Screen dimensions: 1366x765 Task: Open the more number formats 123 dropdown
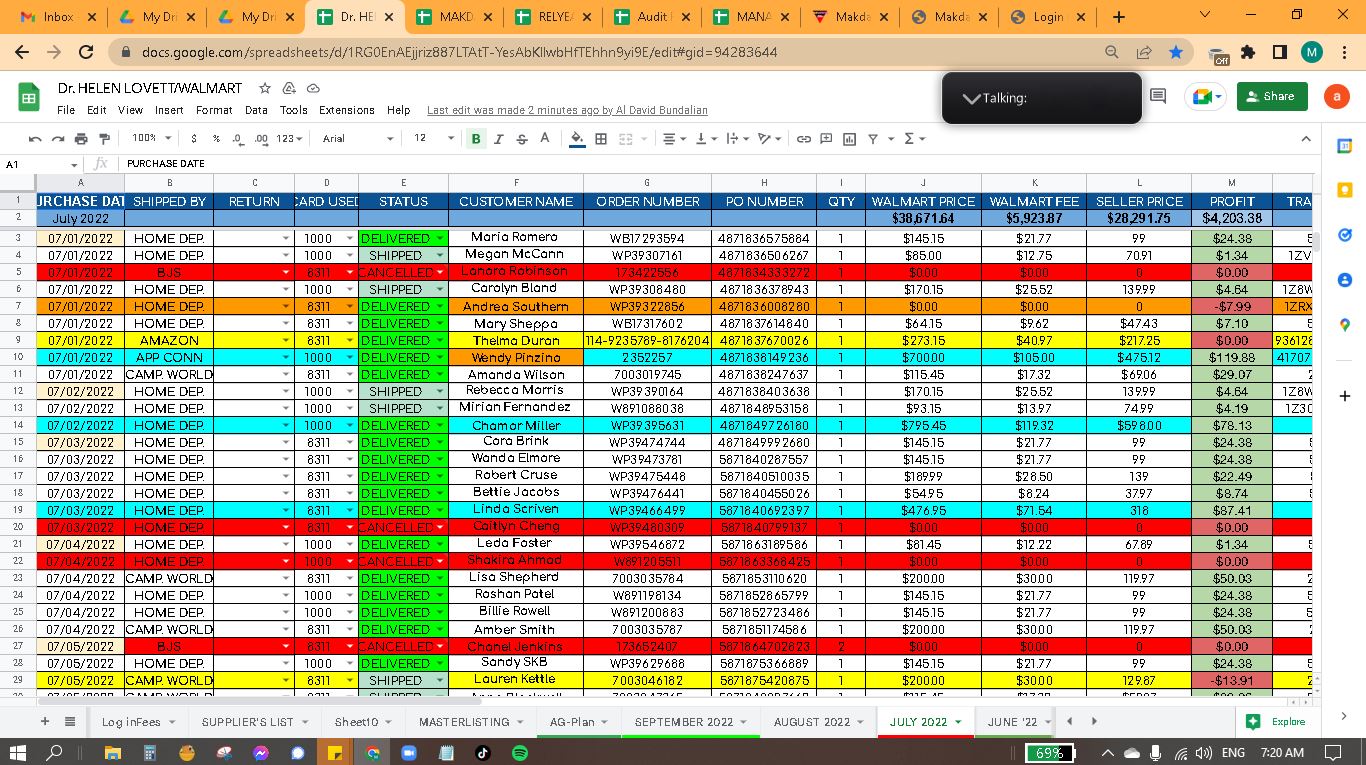click(x=289, y=139)
